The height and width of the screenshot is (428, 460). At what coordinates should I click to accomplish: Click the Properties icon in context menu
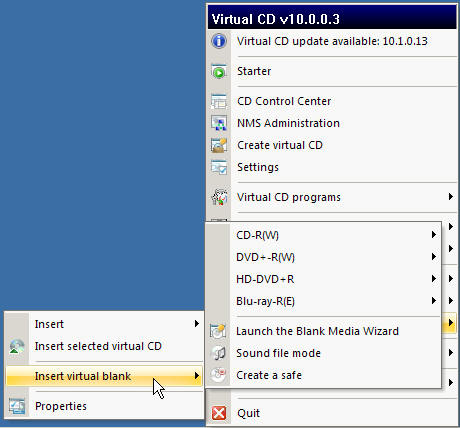(x=17, y=406)
